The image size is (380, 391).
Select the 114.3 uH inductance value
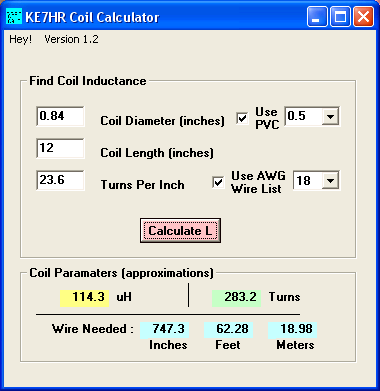click(85, 297)
